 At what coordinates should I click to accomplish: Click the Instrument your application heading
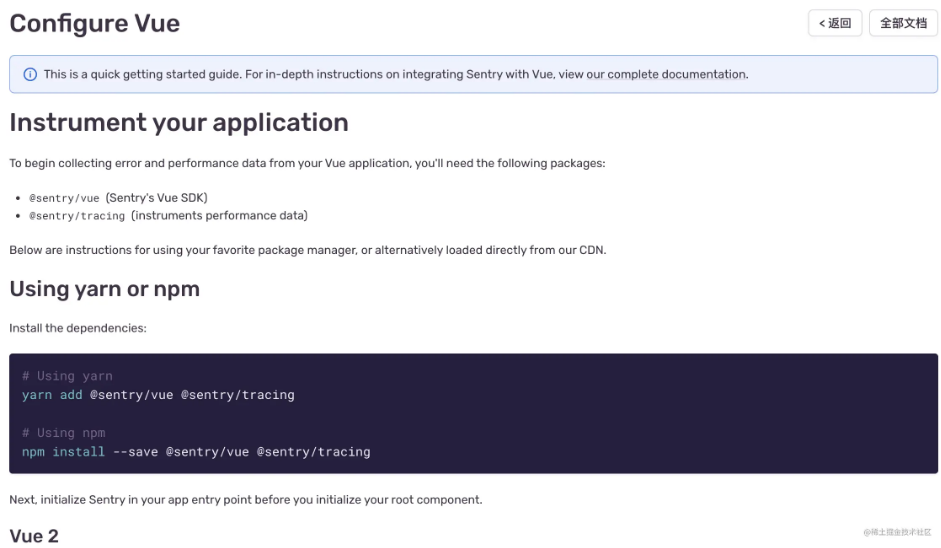[179, 122]
